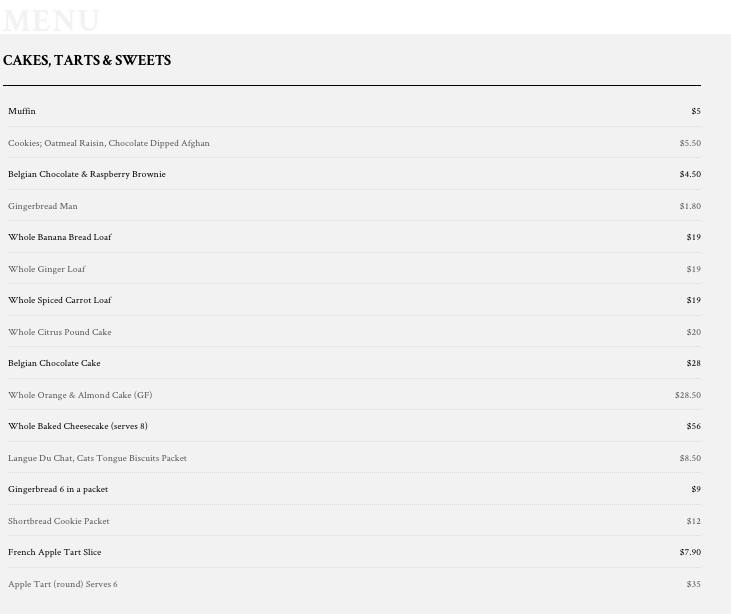Select Whole Citrus Pound Cake
The width and height of the screenshot is (731, 614).
[60, 332]
